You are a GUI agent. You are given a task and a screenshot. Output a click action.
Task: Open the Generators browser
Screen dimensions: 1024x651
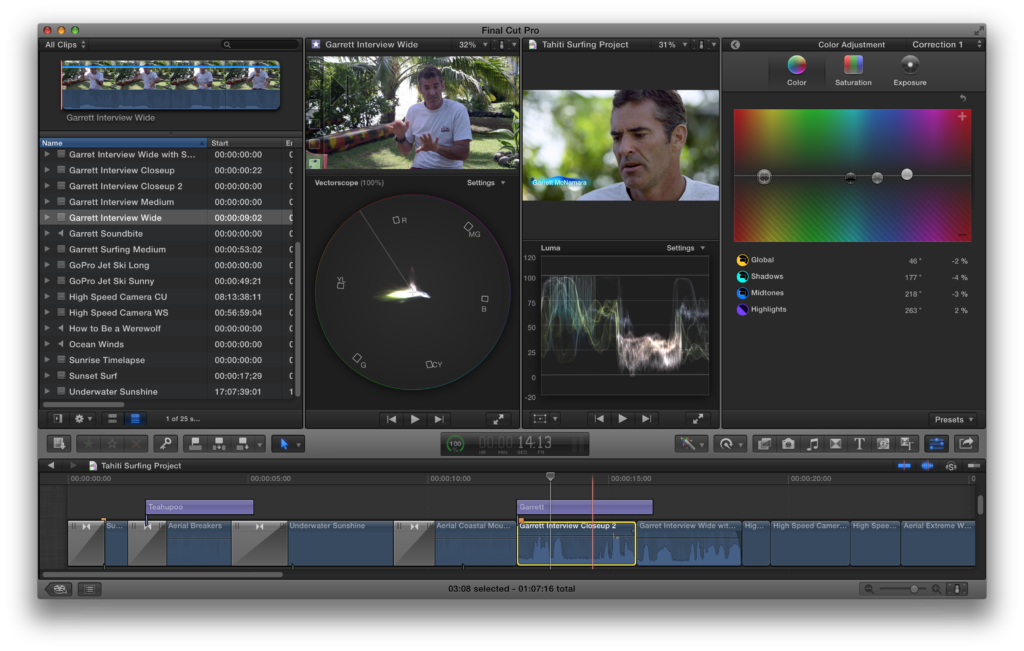tap(883, 445)
